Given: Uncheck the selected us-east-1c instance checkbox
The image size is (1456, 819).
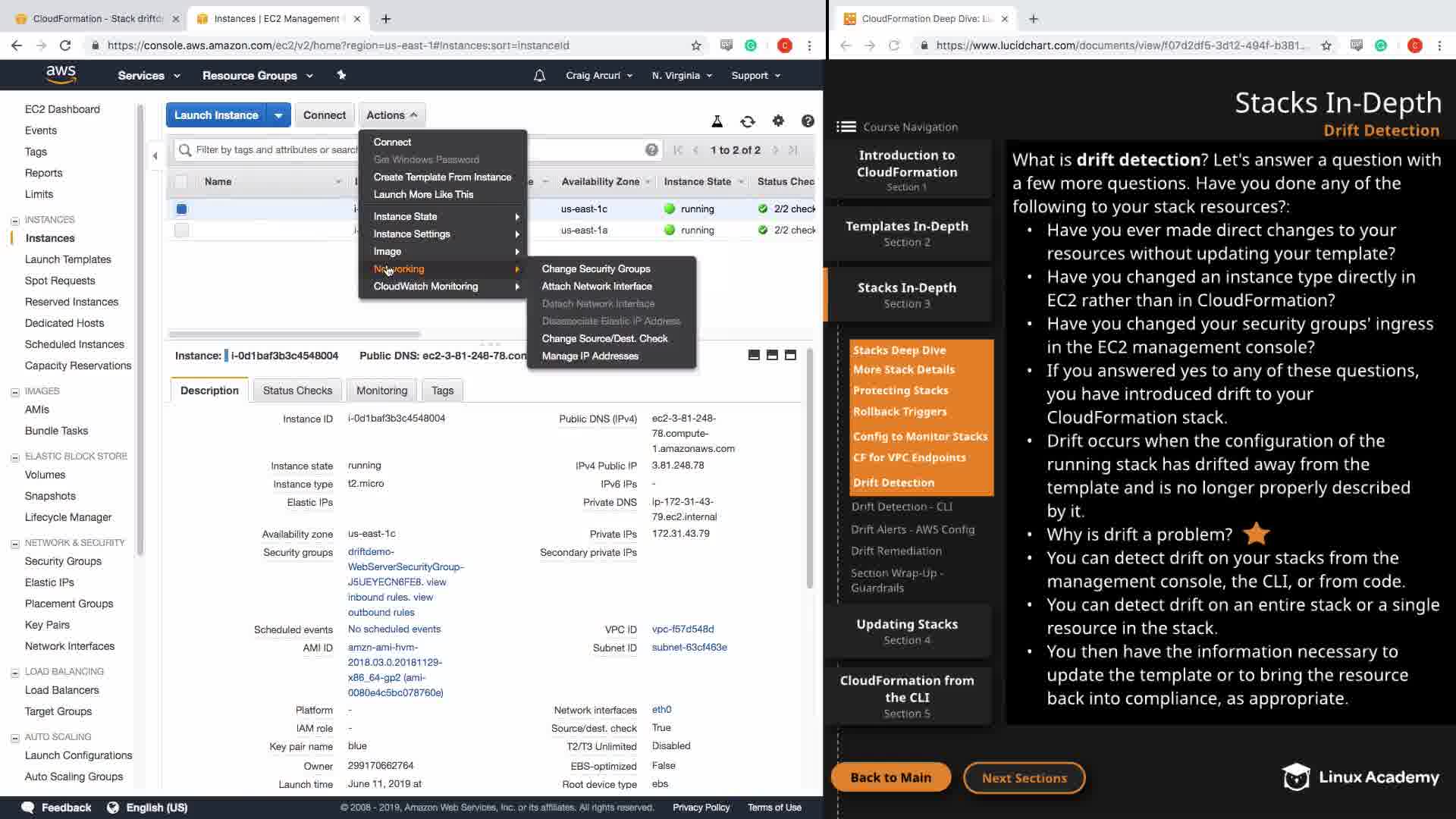Looking at the screenshot, I should 181,209.
